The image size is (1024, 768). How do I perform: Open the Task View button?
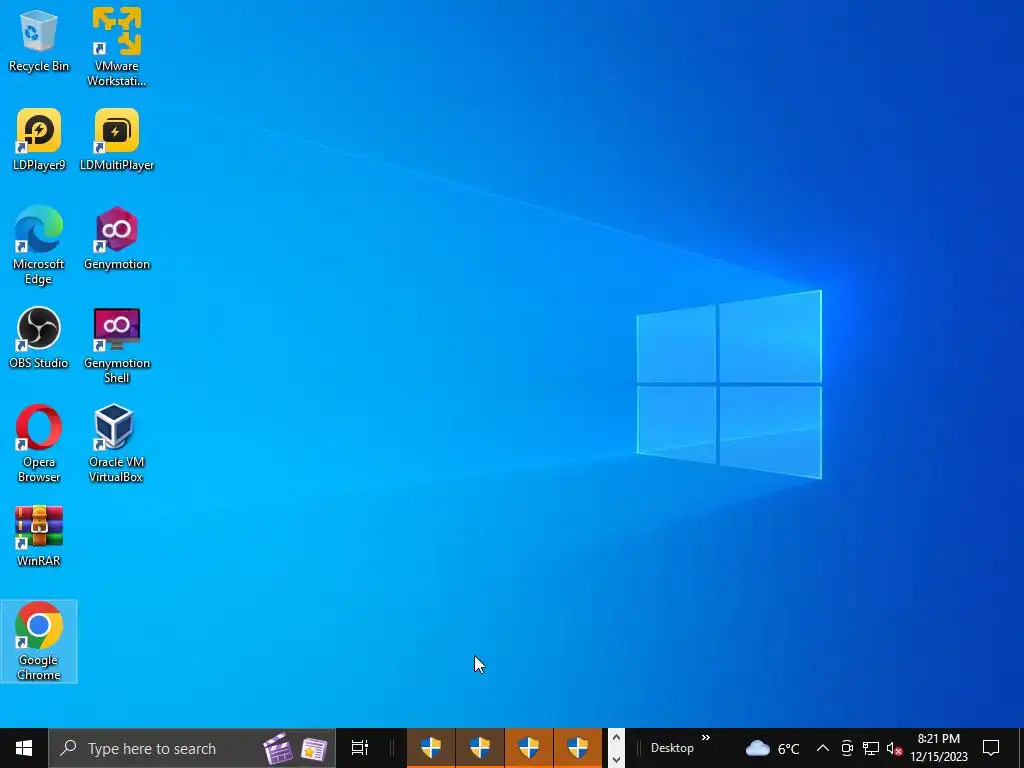tap(360, 748)
